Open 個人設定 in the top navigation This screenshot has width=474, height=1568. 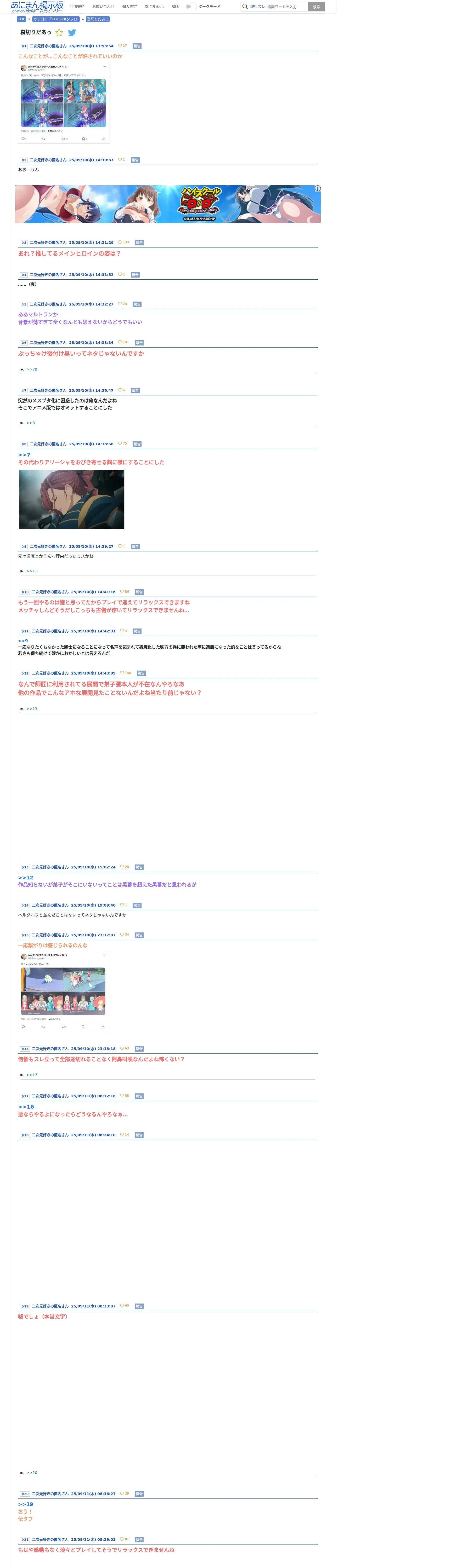point(129,7)
